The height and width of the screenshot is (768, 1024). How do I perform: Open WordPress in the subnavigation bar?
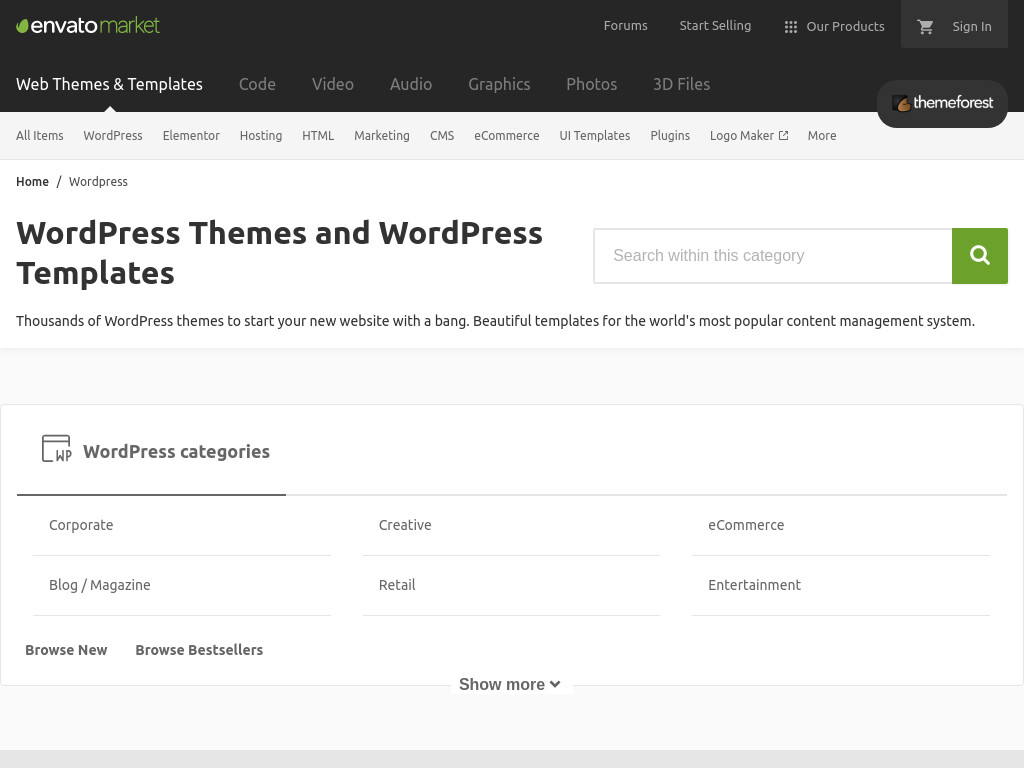click(x=113, y=135)
